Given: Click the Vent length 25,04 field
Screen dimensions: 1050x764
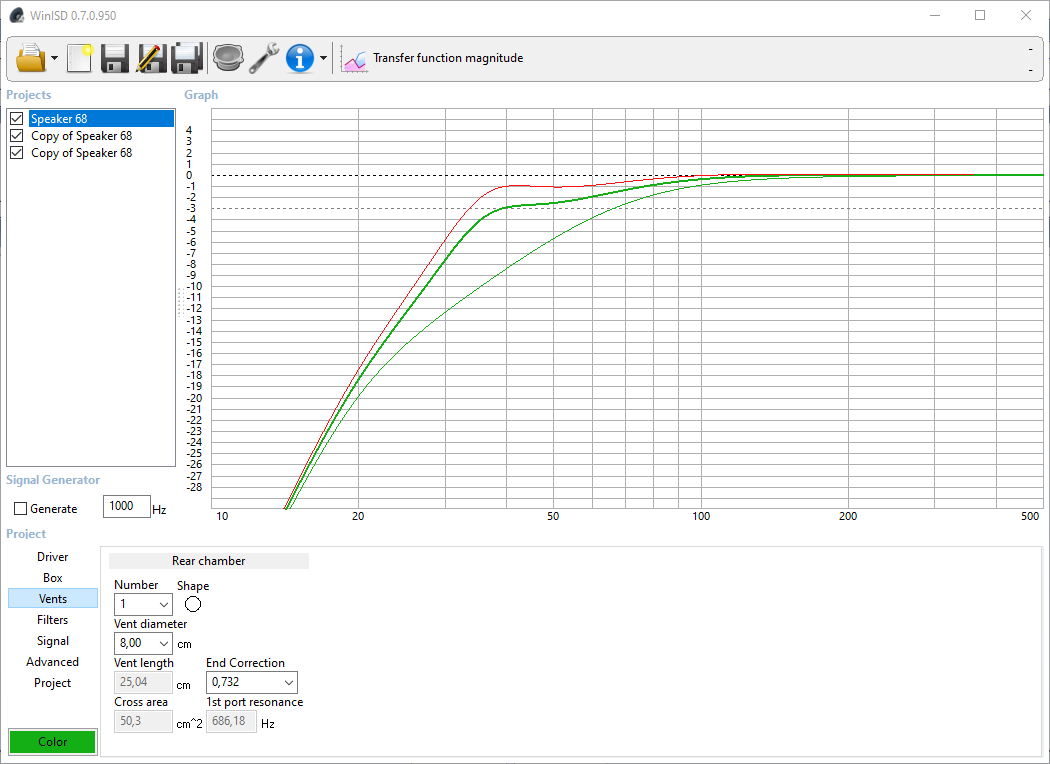Looking at the screenshot, I should point(143,682).
